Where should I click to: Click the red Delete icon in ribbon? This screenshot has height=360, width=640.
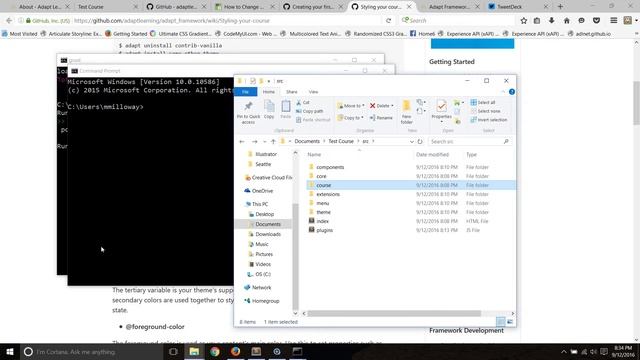click(x=373, y=106)
